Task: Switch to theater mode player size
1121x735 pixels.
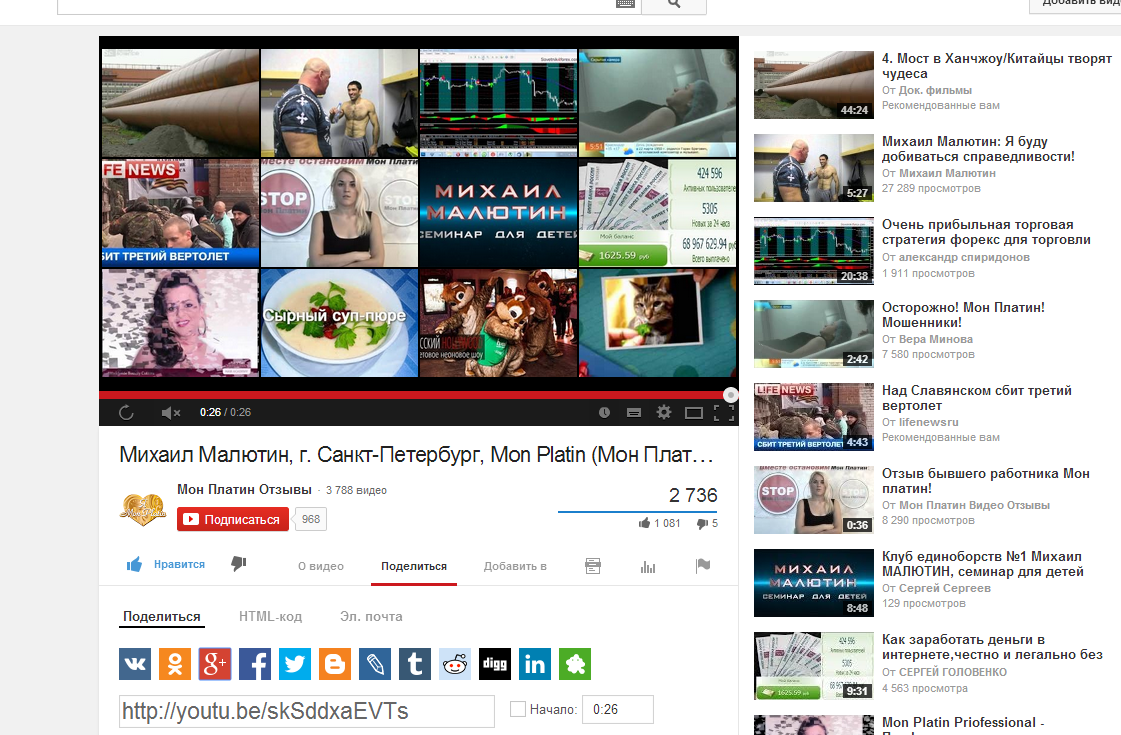Action: pos(693,413)
